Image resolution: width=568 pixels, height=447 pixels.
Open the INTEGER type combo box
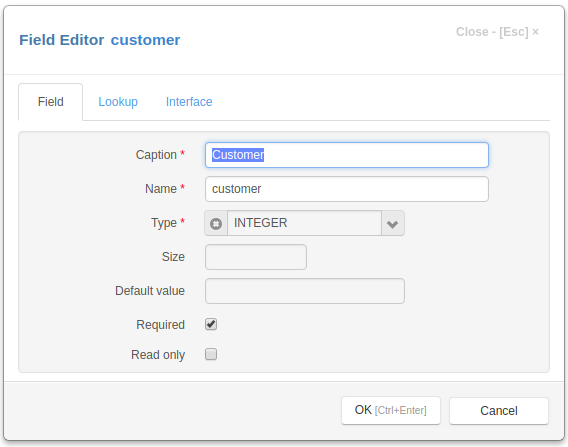pyautogui.click(x=304, y=223)
